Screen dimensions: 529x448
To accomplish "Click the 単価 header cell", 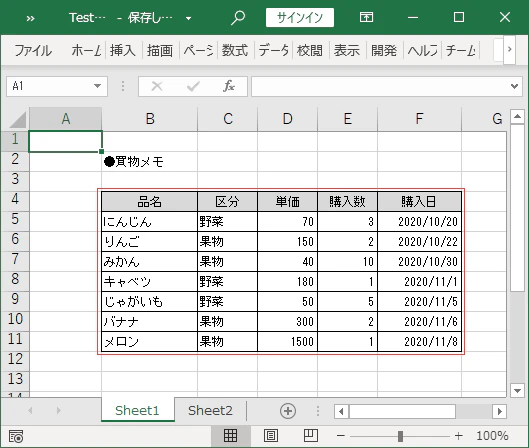I will (287, 202).
